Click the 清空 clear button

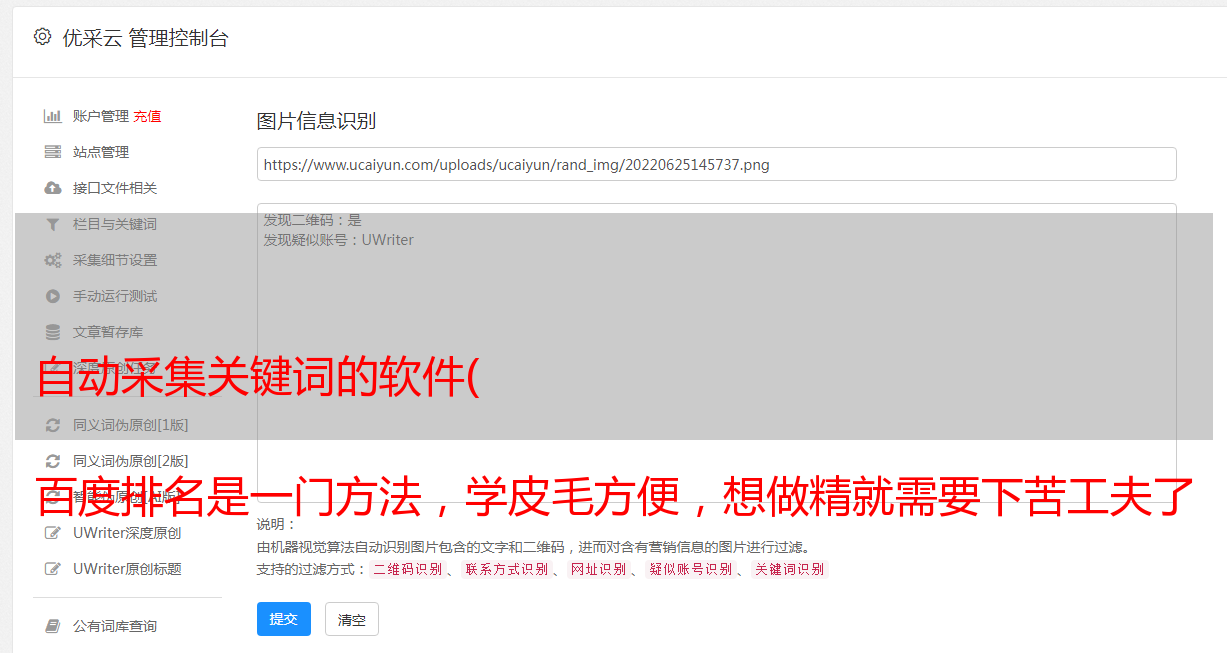[352, 619]
